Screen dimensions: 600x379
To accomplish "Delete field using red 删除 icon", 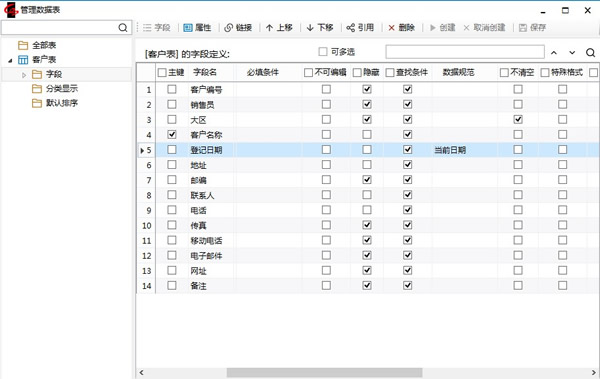I will (391, 28).
